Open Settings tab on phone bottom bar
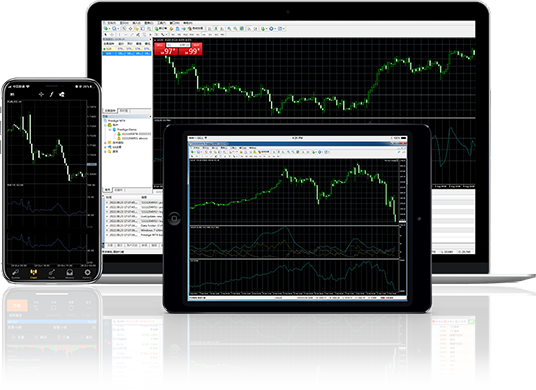Screen dimensions: 536x390 [x=88, y=273]
